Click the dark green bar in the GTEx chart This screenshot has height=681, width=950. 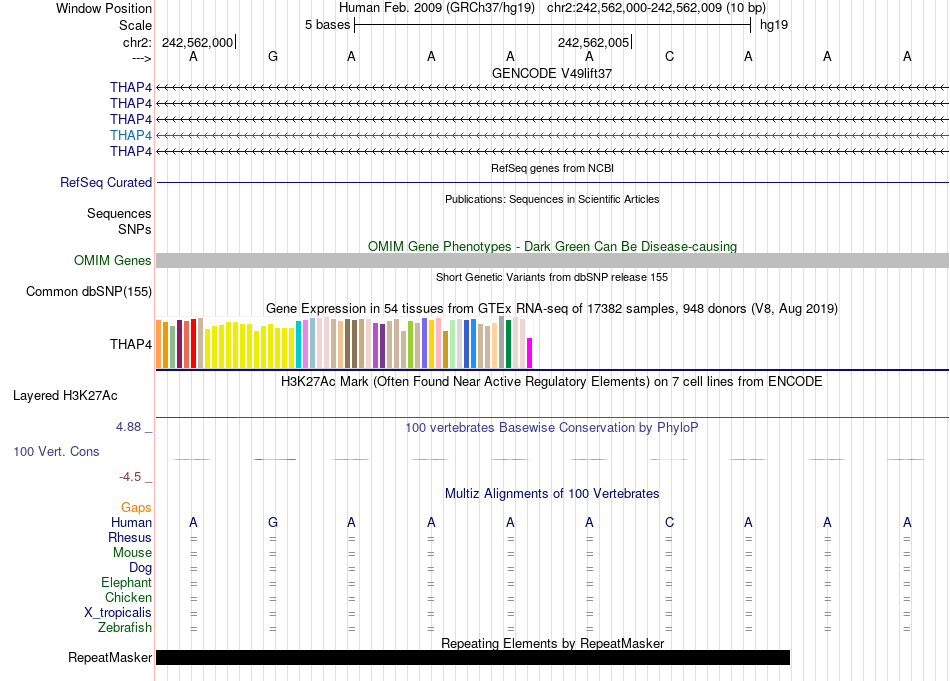(508, 344)
